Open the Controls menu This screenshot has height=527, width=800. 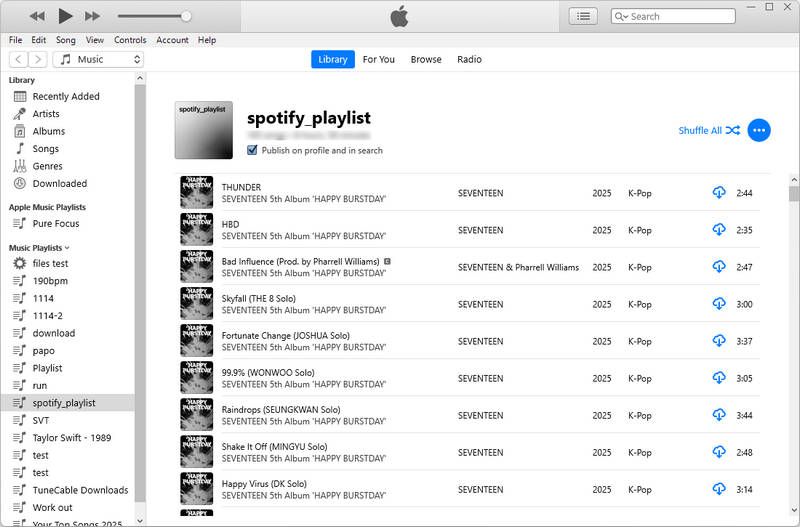[130, 40]
